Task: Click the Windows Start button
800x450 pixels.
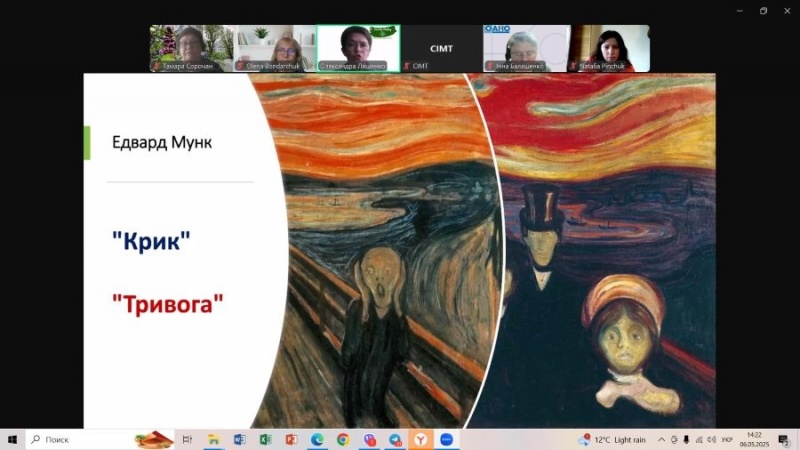Action: pyautogui.click(x=12, y=440)
